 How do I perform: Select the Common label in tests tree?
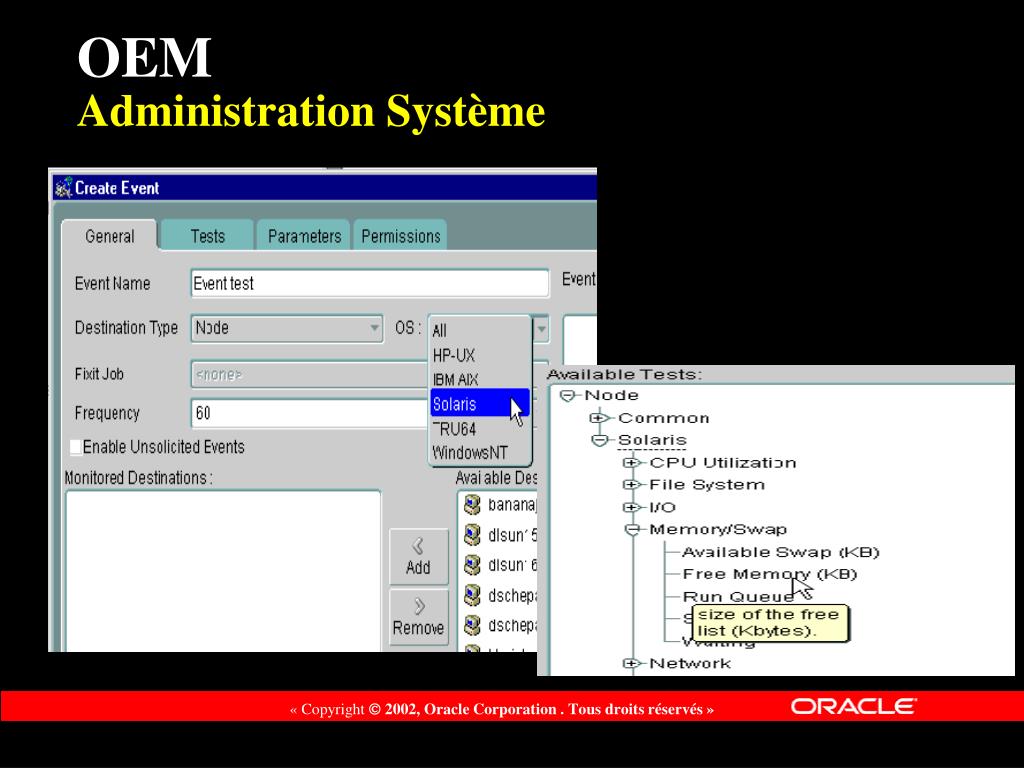point(664,418)
